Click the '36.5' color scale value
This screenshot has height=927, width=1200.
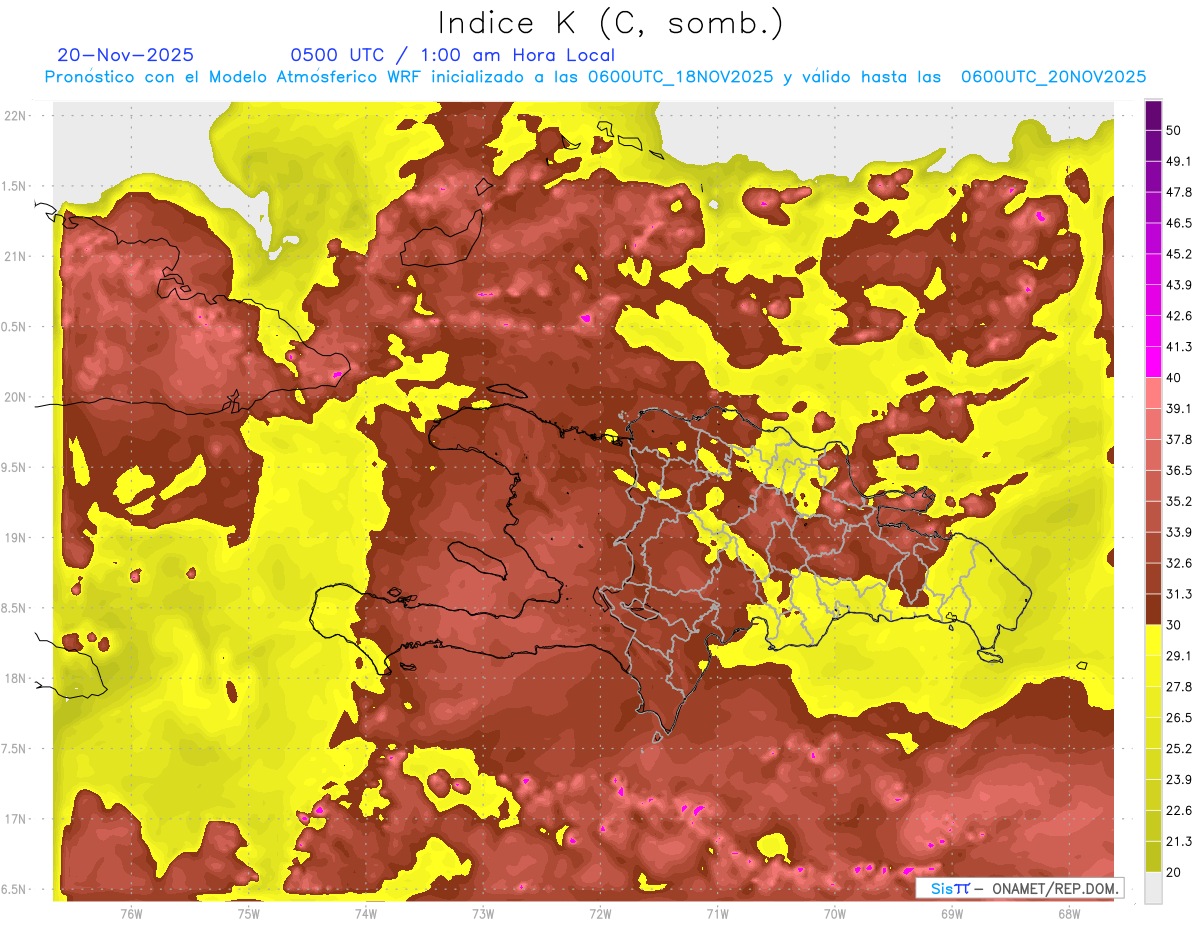coord(1179,470)
